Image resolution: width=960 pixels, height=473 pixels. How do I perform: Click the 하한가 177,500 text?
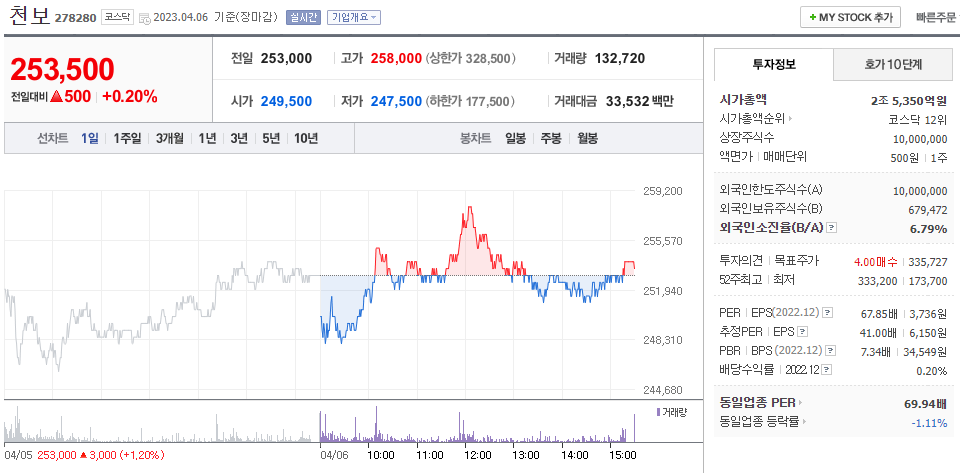[x=470, y=101]
